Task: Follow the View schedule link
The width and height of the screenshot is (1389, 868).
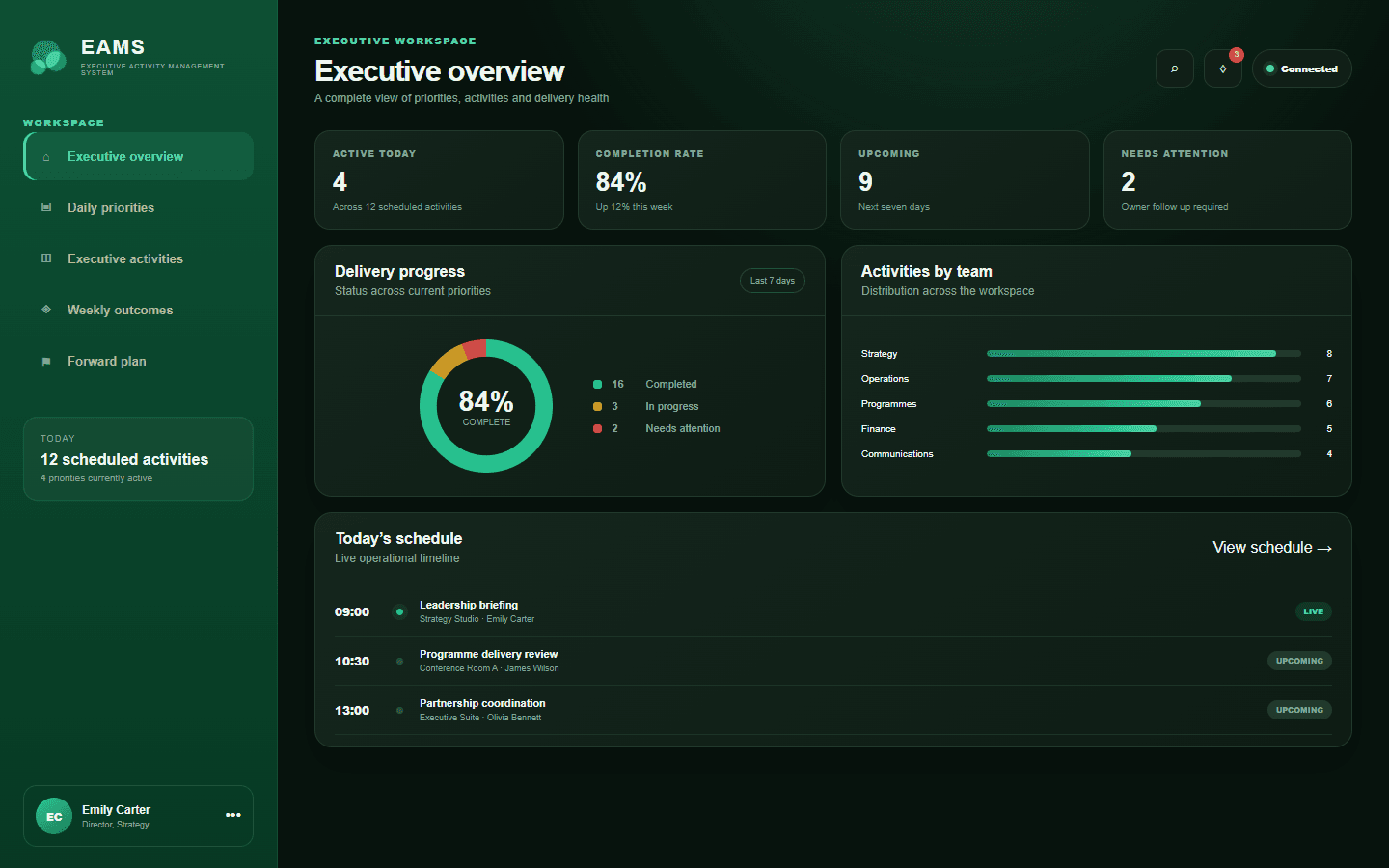Action: point(1272,548)
